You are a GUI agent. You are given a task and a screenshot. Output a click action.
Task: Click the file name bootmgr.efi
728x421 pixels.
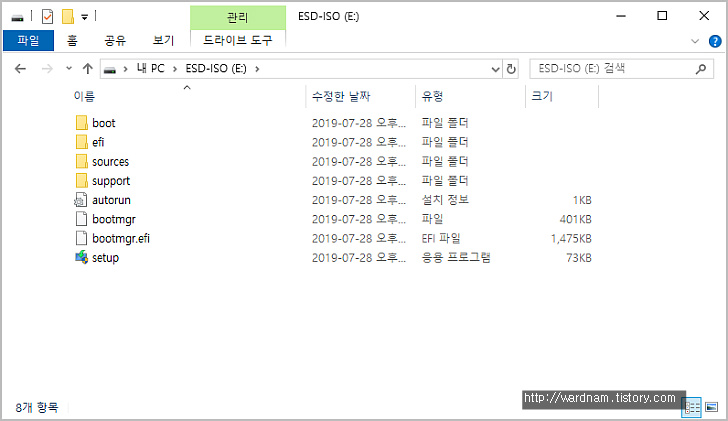[121, 239]
